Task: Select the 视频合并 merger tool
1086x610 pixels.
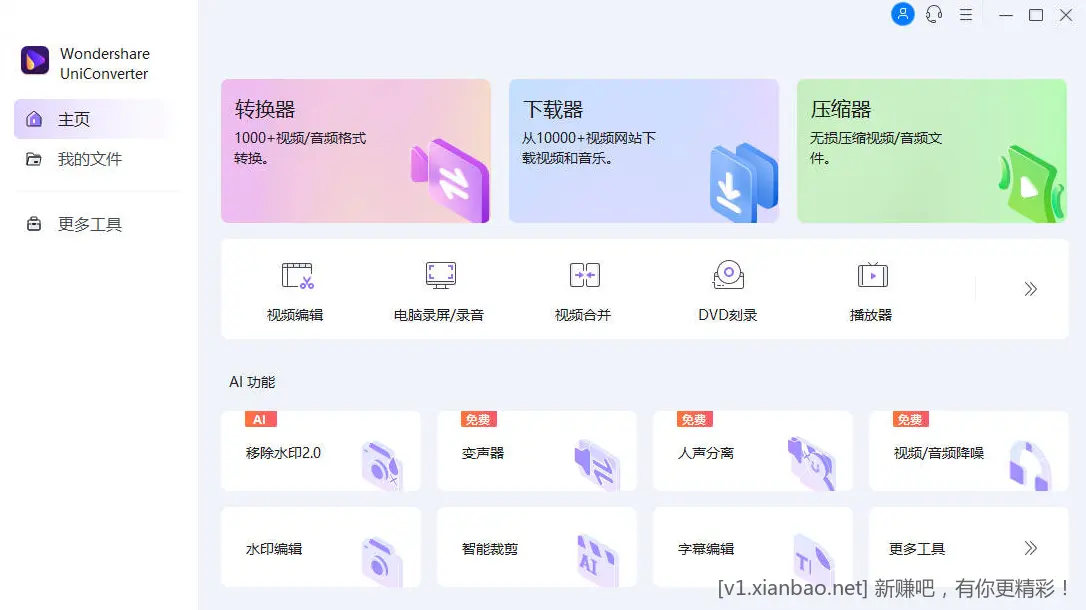Action: point(584,289)
